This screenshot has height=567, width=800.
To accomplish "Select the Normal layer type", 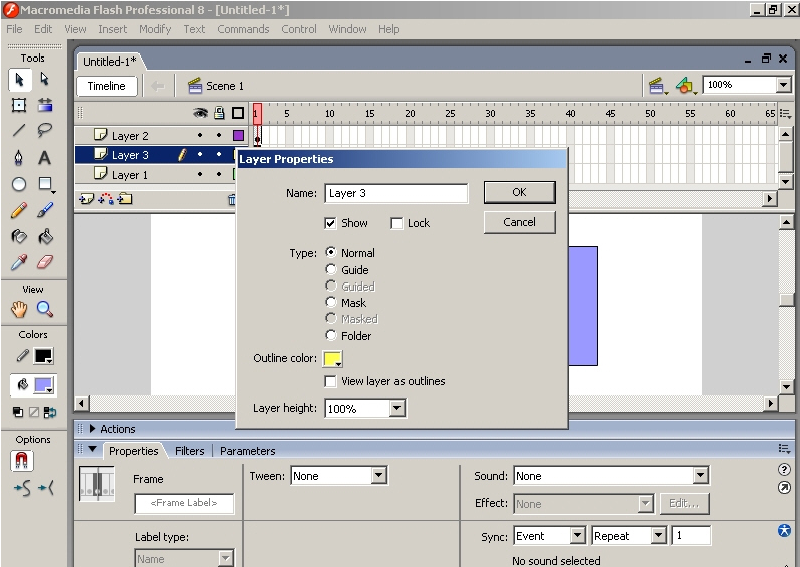I will pyautogui.click(x=331, y=253).
